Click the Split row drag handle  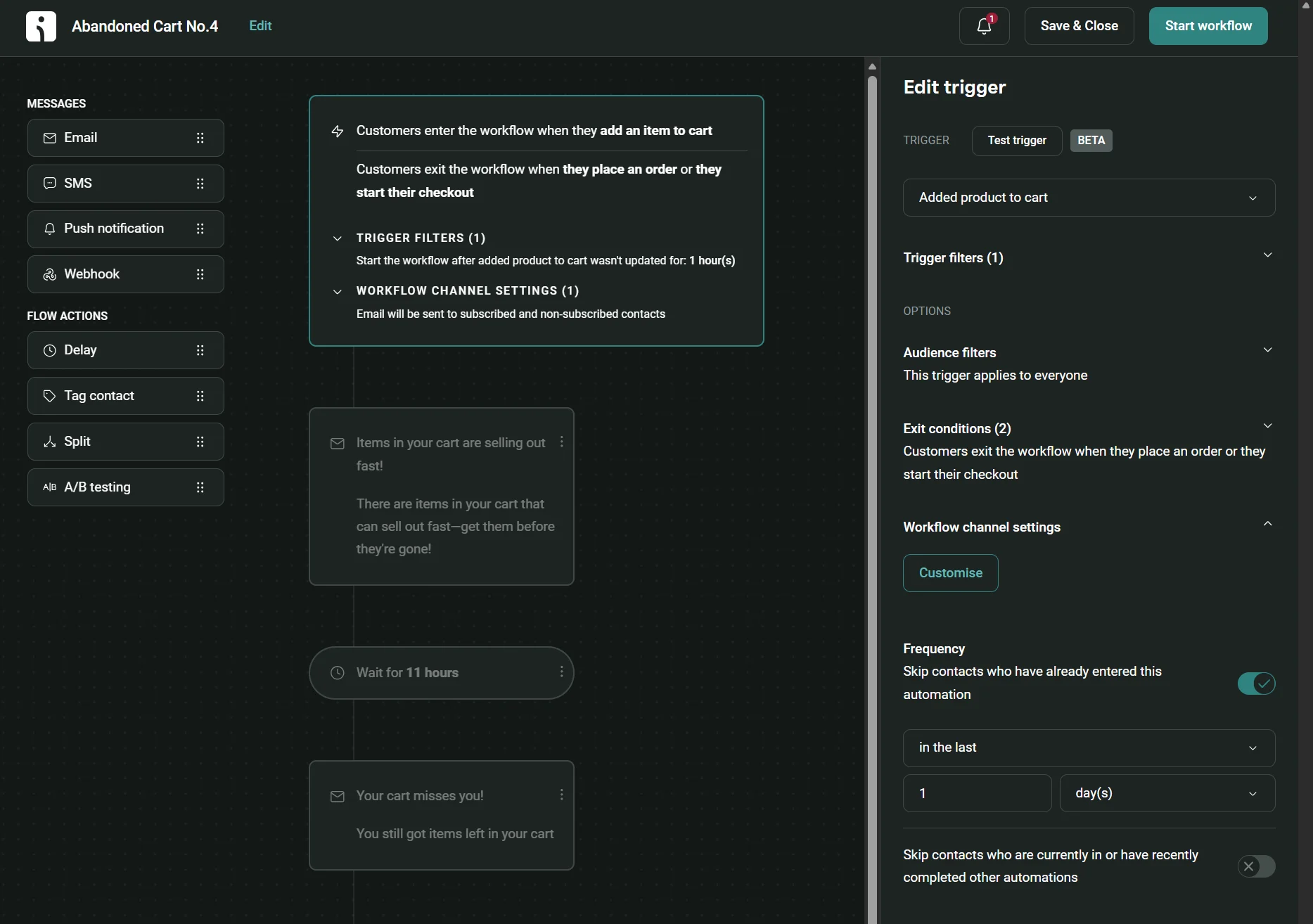coord(200,442)
